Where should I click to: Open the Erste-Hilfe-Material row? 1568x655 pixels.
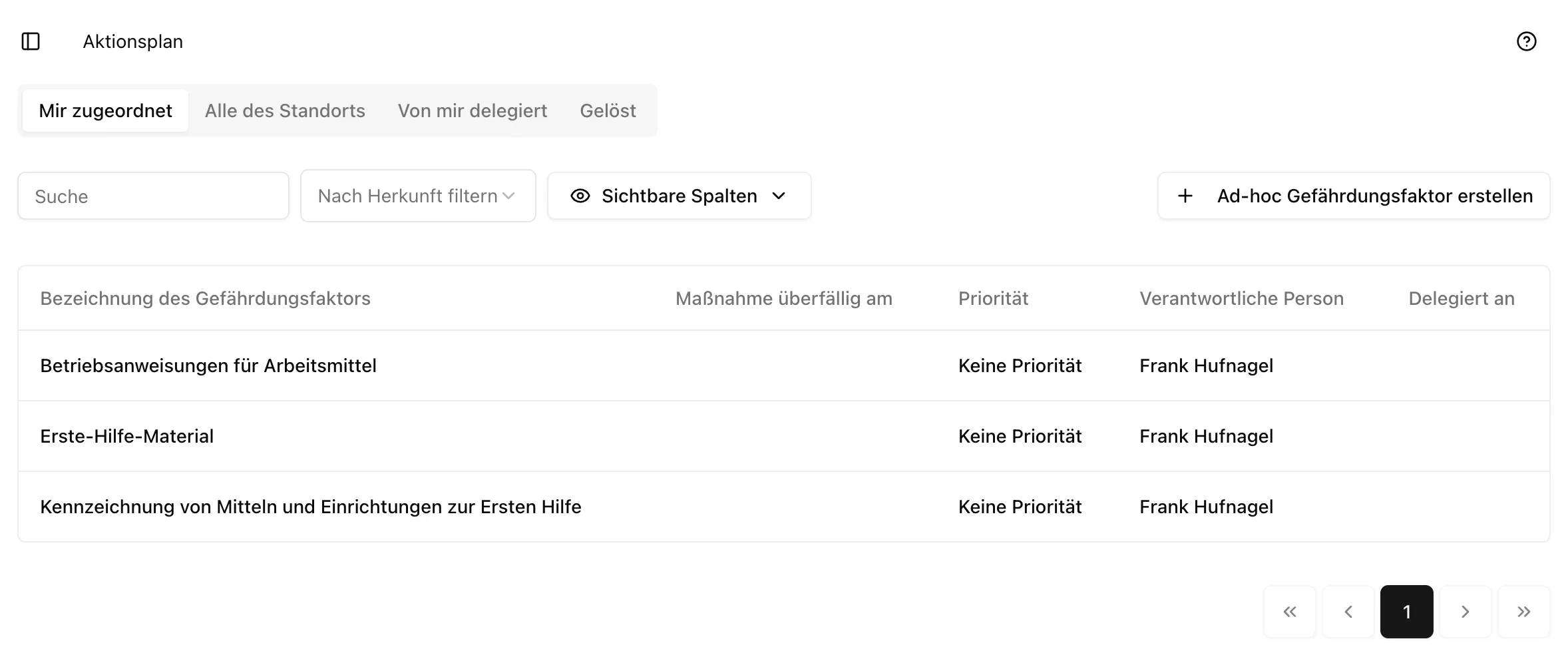pos(127,436)
